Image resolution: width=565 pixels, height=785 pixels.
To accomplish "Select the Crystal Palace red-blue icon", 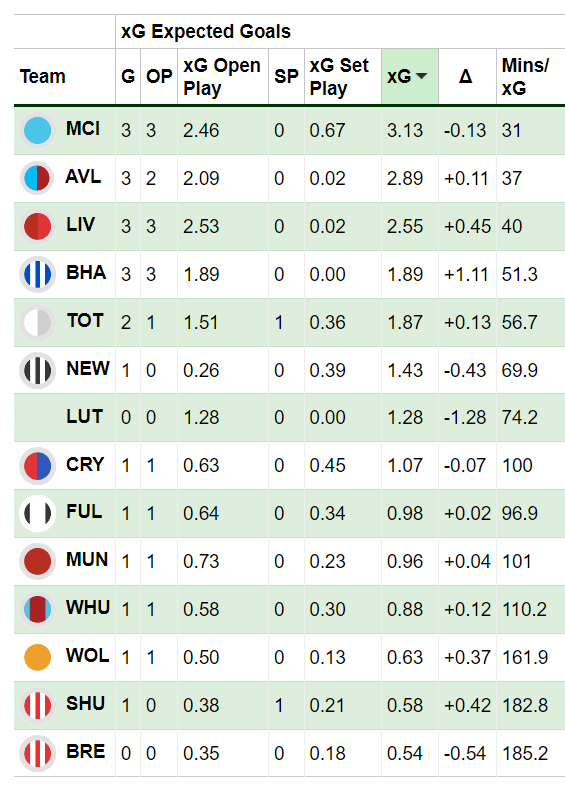I will 38,466.
